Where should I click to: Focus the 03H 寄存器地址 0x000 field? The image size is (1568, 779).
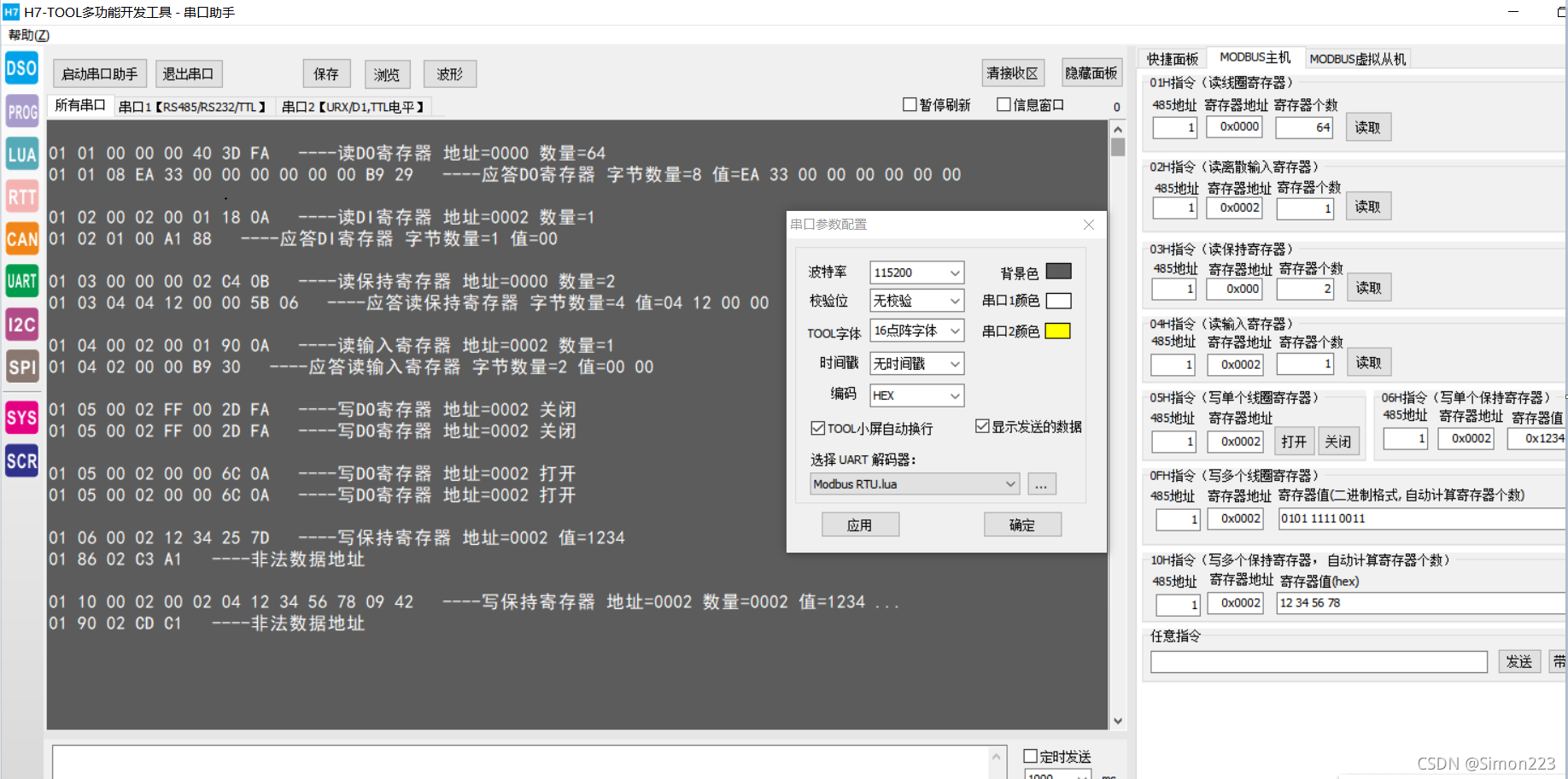pyautogui.click(x=1235, y=289)
